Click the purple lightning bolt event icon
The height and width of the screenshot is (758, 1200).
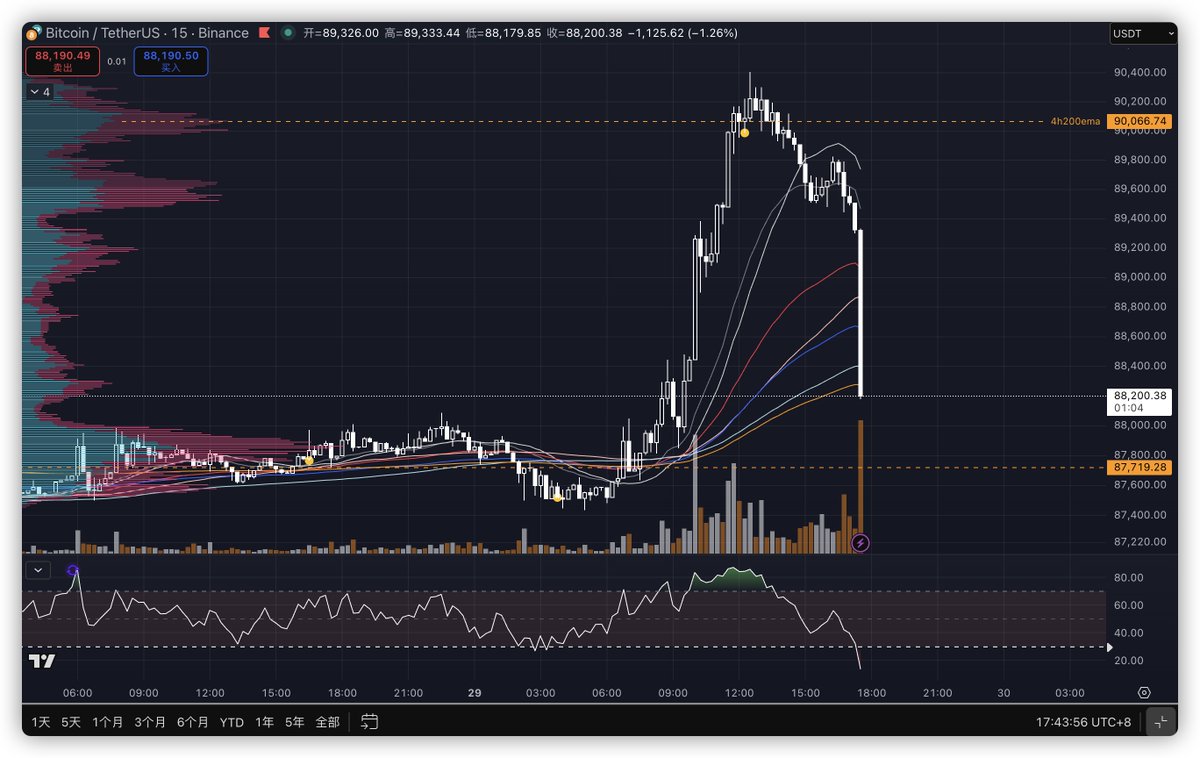[x=860, y=543]
